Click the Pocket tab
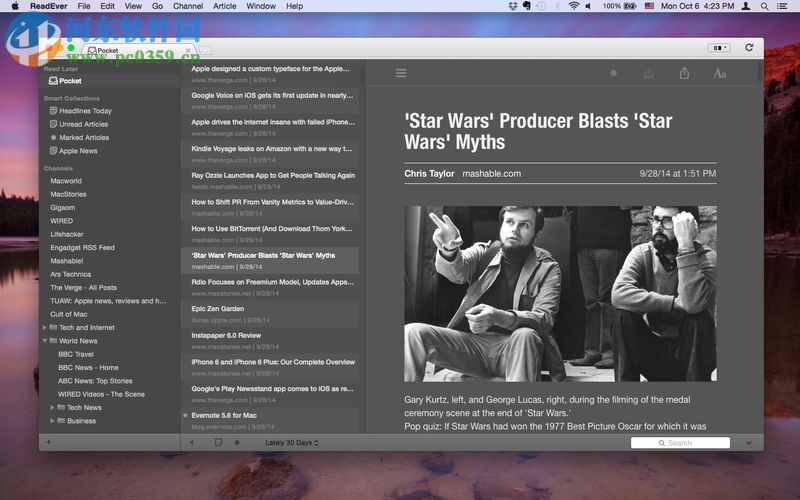This screenshot has width=800, height=500. [x=138, y=51]
